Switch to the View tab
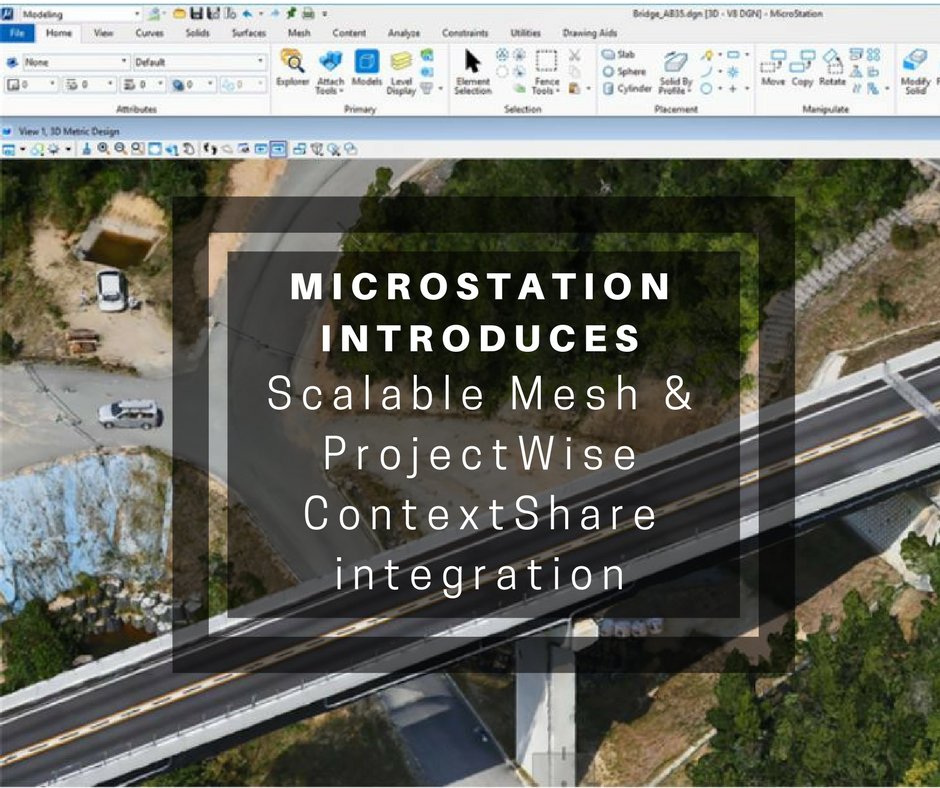The height and width of the screenshot is (788, 940). click(104, 33)
